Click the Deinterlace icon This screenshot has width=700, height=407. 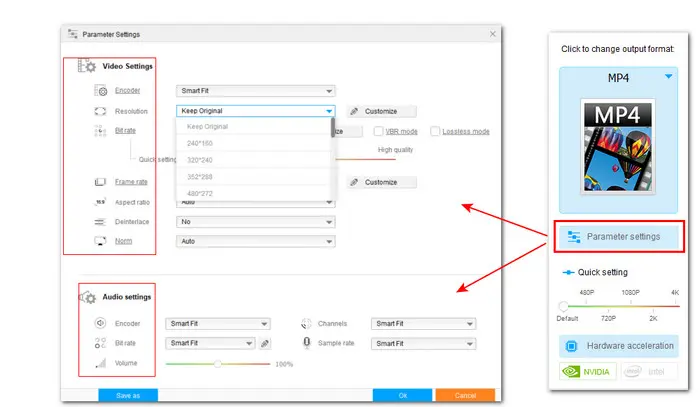pos(100,222)
